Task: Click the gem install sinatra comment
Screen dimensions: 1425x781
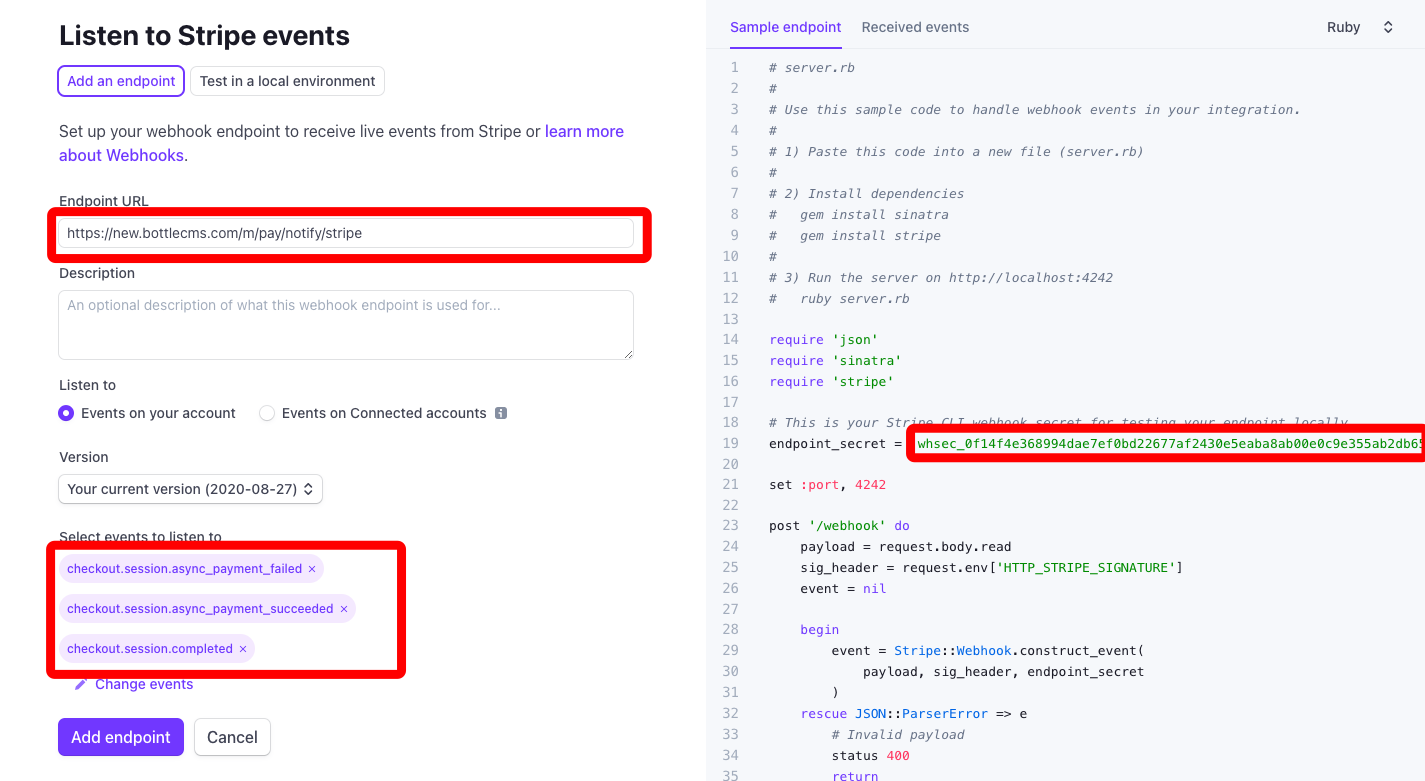Action: click(859, 214)
